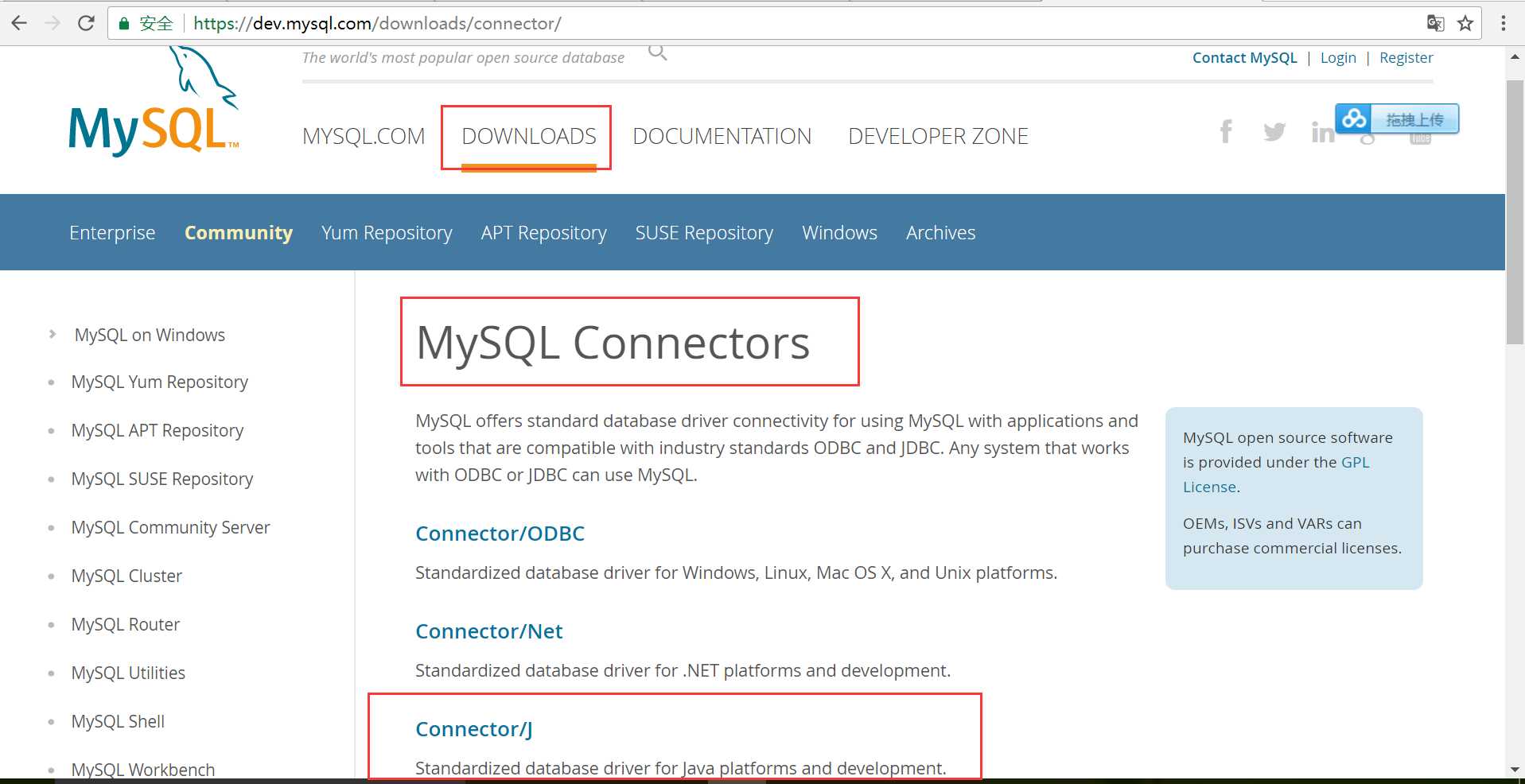Click the browser back arrow
This screenshot has height=784, width=1525.
pyautogui.click(x=19, y=23)
